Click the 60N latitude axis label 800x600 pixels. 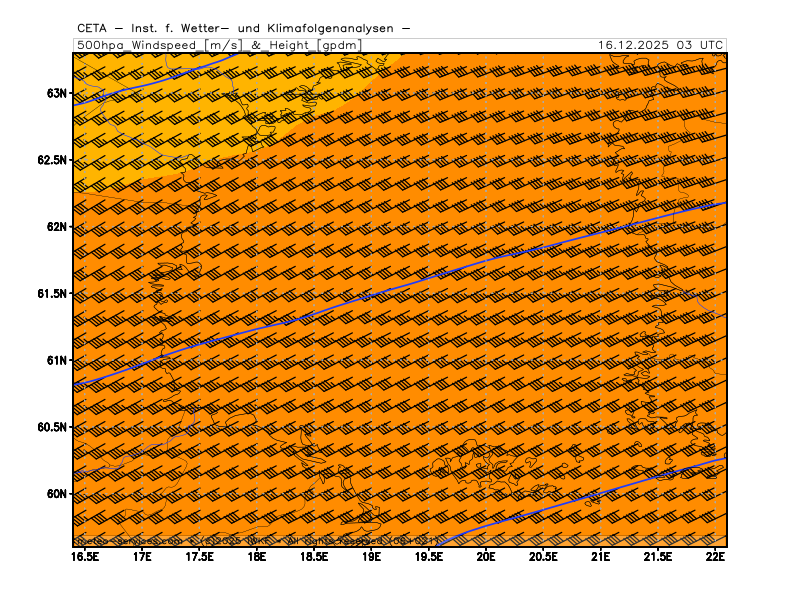[56, 494]
